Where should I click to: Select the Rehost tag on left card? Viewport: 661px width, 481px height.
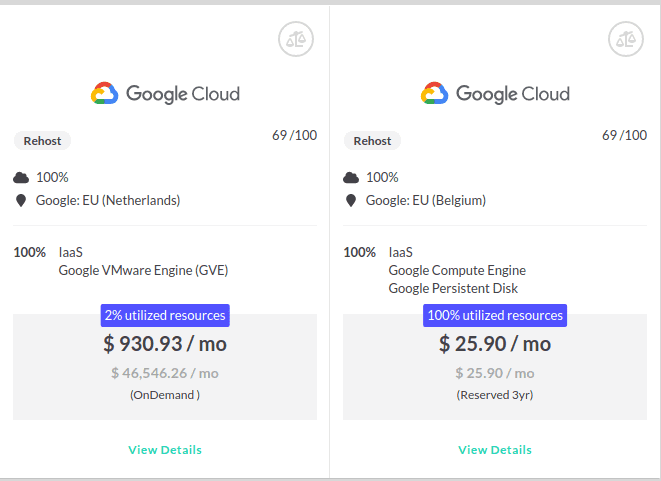click(x=42, y=141)
